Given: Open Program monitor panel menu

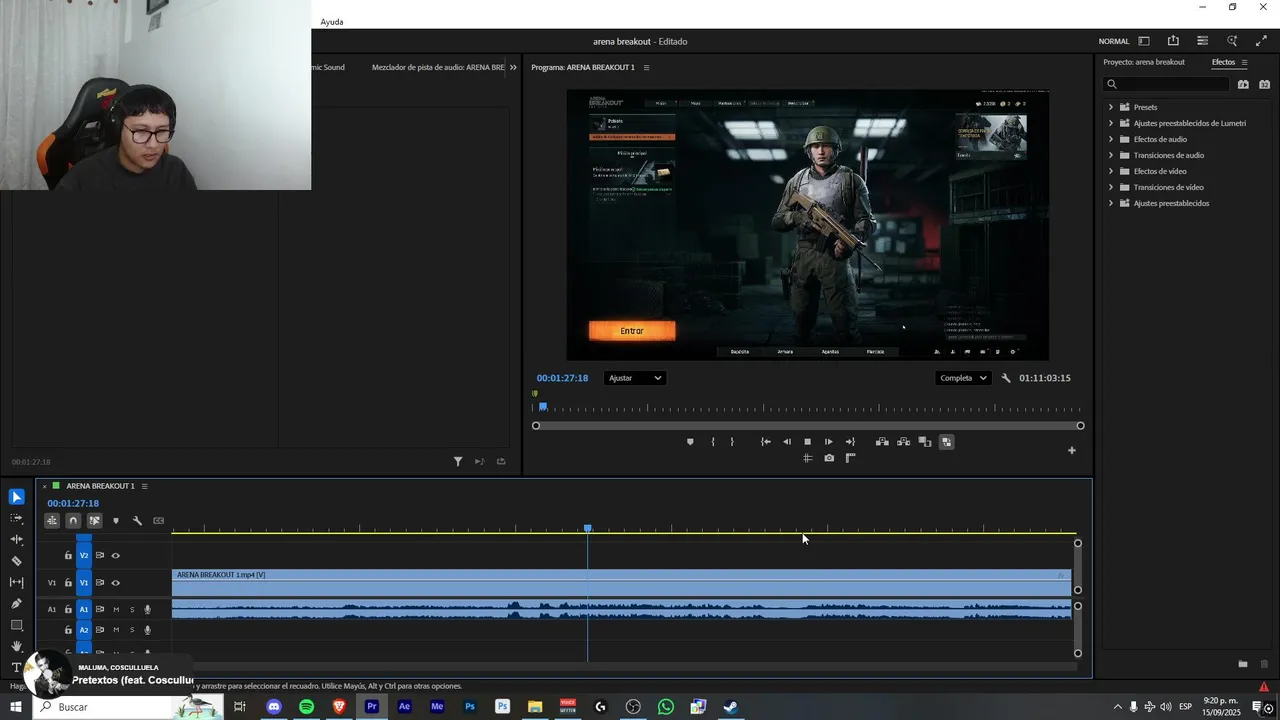Looking at the screenshot, I should (x=646, y=67).
